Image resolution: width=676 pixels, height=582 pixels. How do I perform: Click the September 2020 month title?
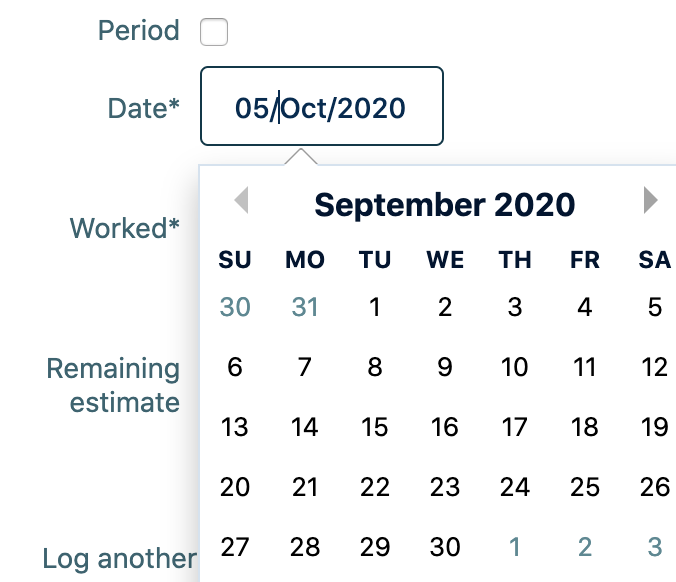(x=445, y=205)
